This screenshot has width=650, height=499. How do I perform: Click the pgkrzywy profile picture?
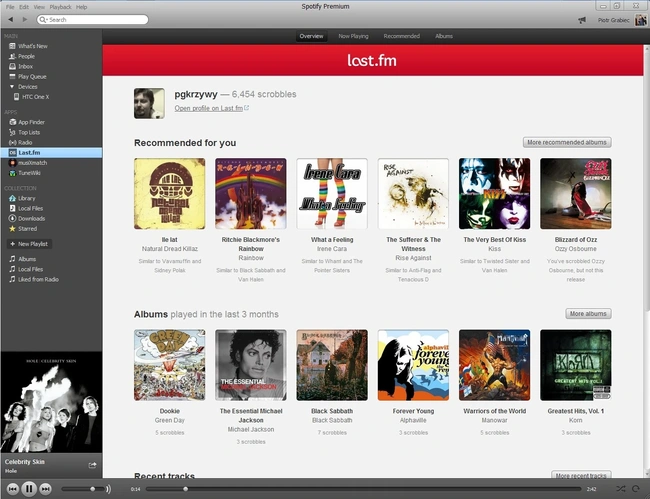[149, 103]
